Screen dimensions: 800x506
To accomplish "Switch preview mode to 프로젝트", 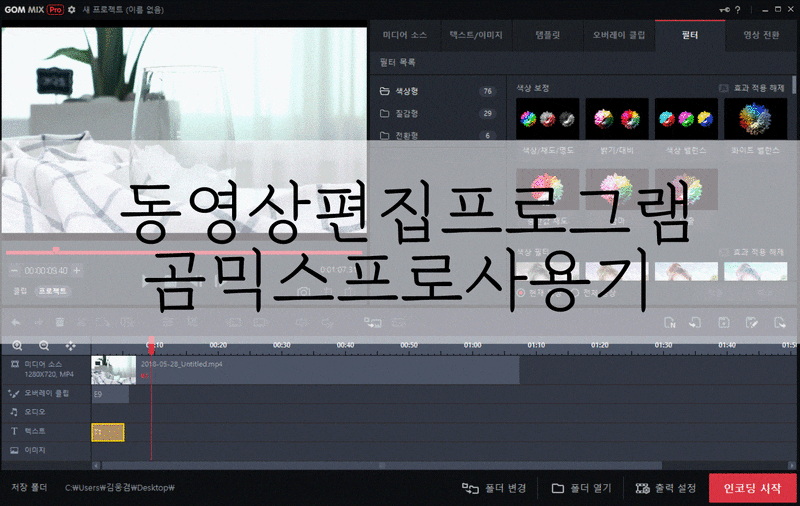I will pos(53,291).
